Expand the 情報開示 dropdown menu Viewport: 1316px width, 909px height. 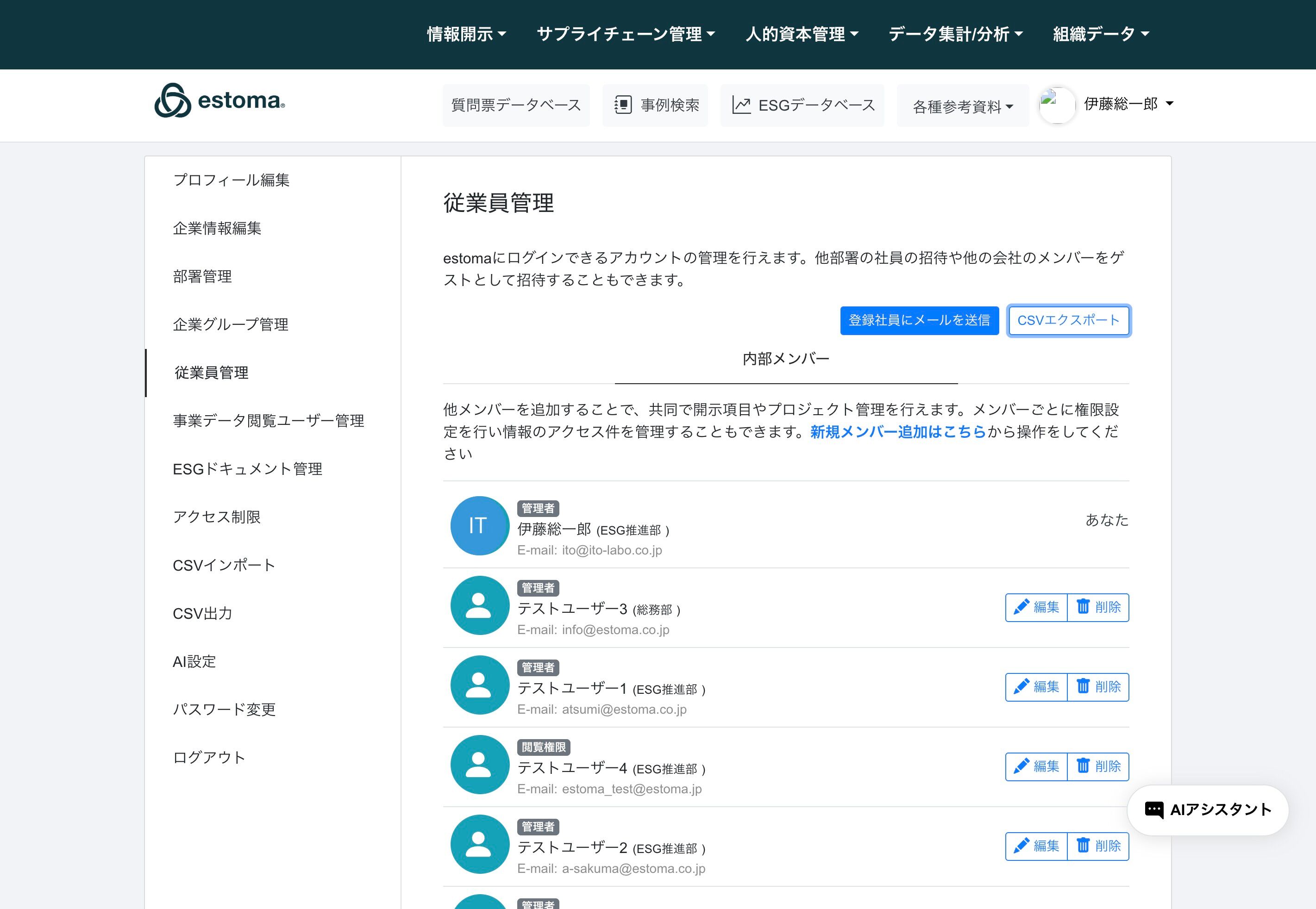pyautogui.click(x=467, y=34)
